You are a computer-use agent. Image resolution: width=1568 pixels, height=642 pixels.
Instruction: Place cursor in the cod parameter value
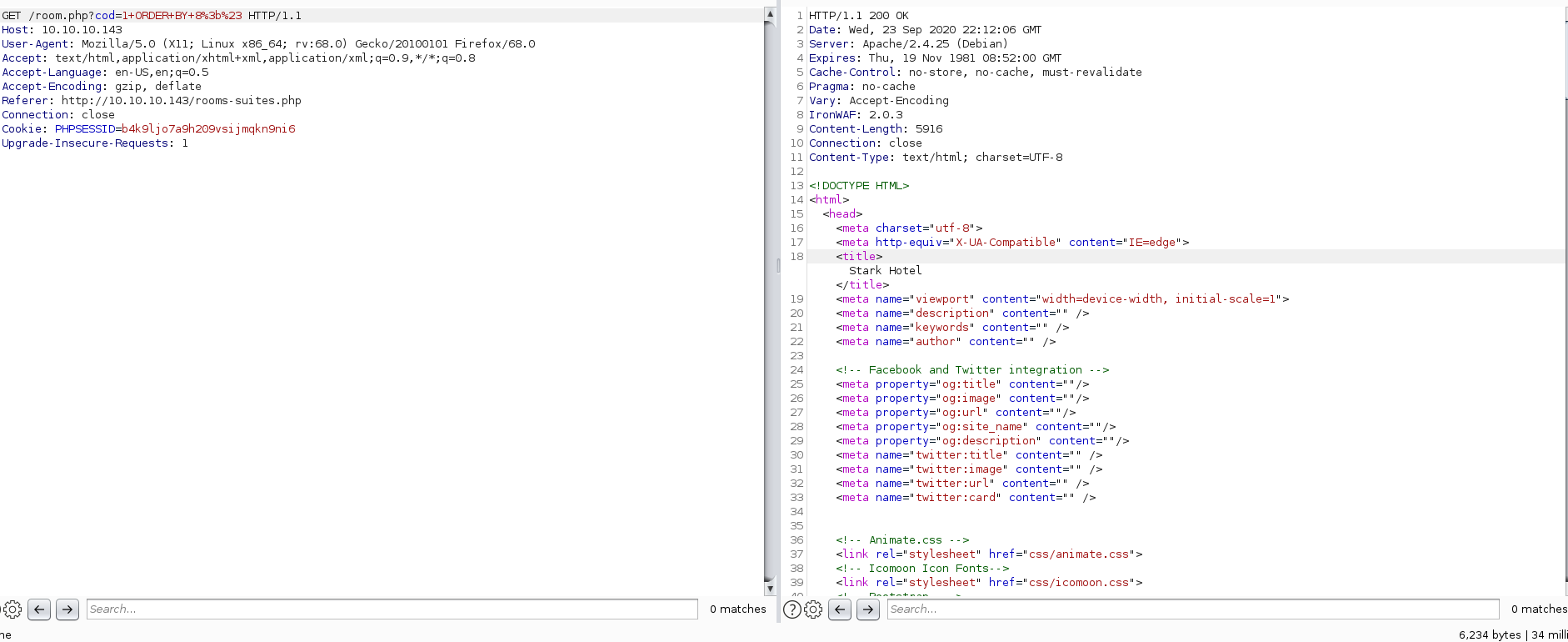click(x=182, y=16)
